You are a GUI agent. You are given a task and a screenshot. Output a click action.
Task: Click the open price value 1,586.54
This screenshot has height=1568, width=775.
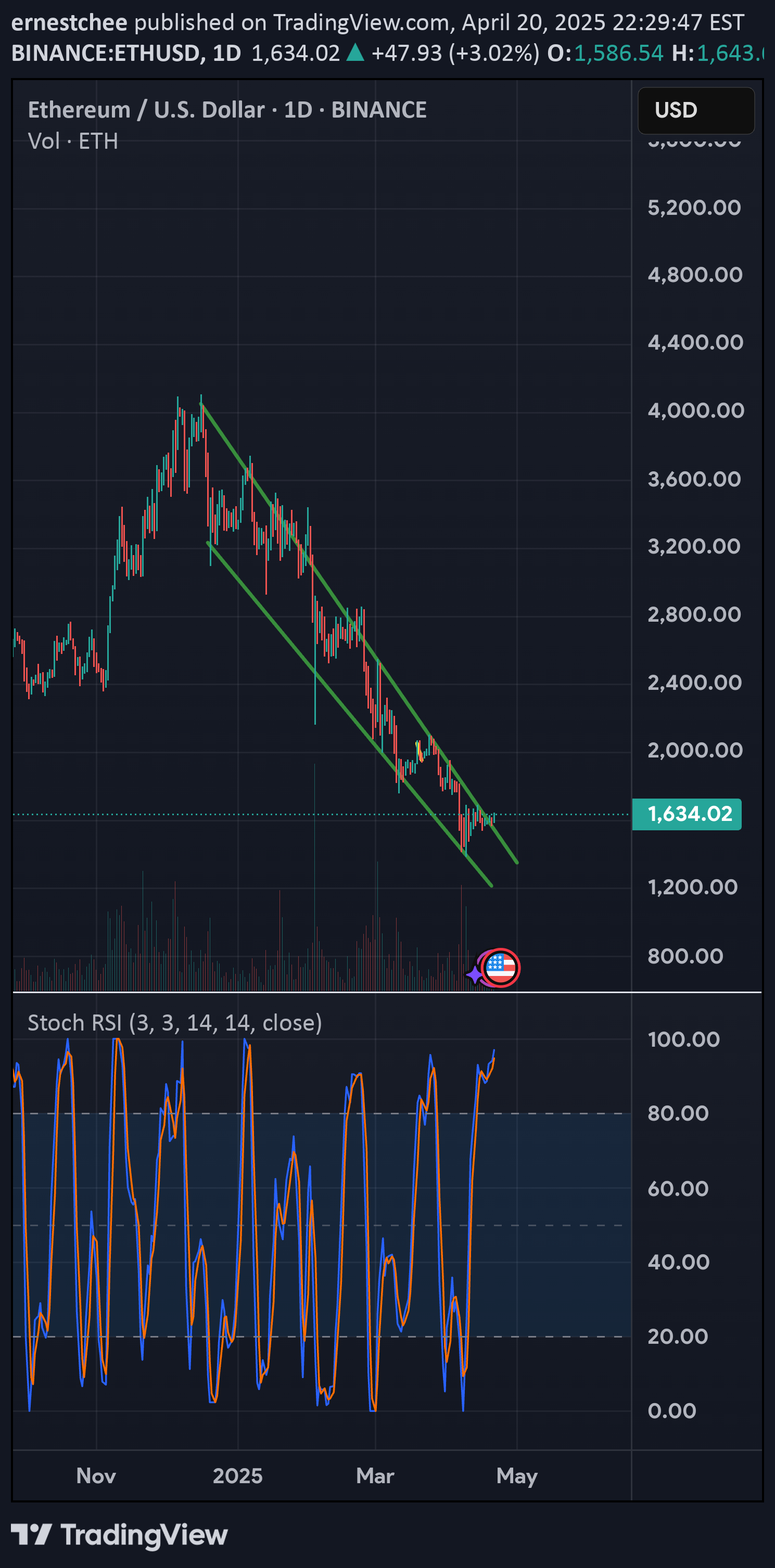618,54
